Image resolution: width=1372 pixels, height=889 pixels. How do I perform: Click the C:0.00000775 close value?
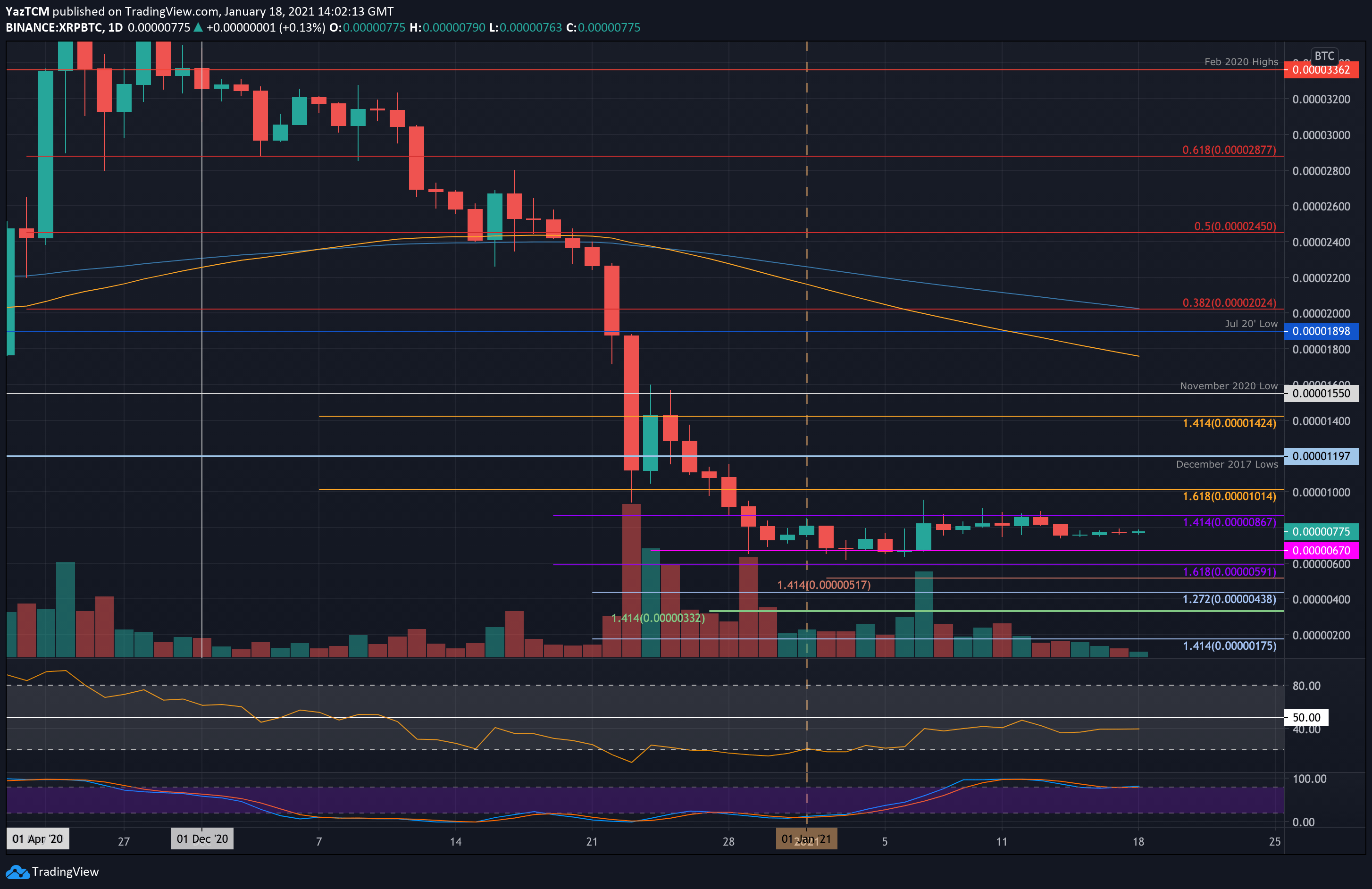603,28
